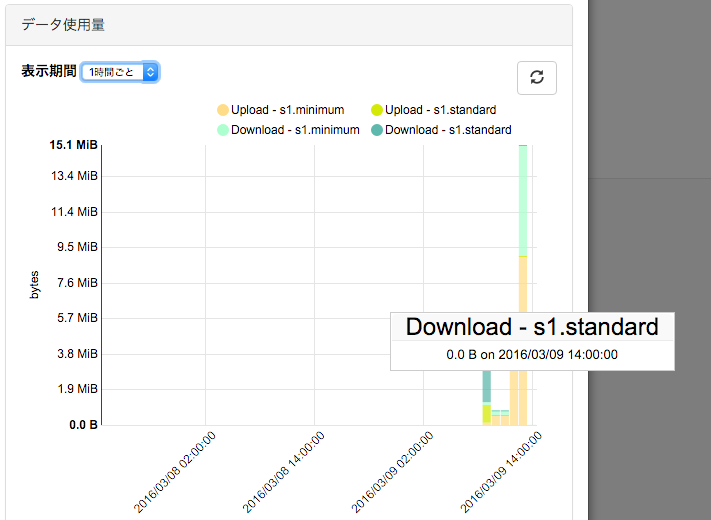Screen dimensions: 711x520
Task: Click the tooltip title Download - s1.standard
Action: click(x=532, y=327)
